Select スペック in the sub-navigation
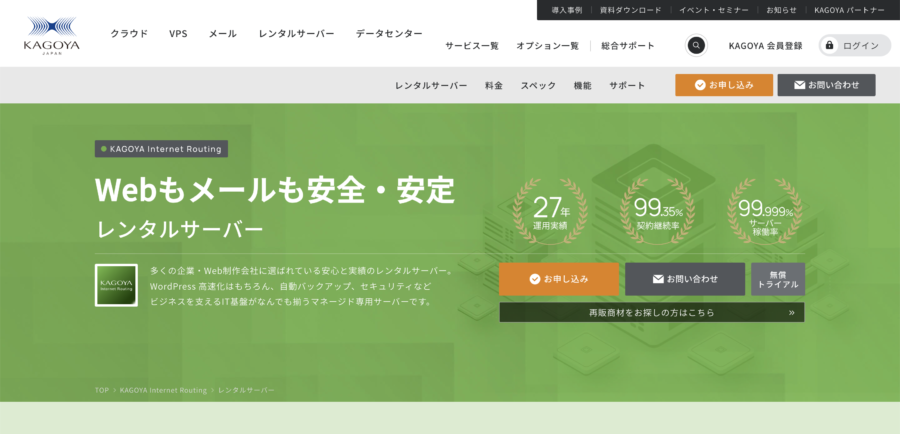Image resolution: width=900 pixels, height=434 pixels. click(x=538, y=86)
